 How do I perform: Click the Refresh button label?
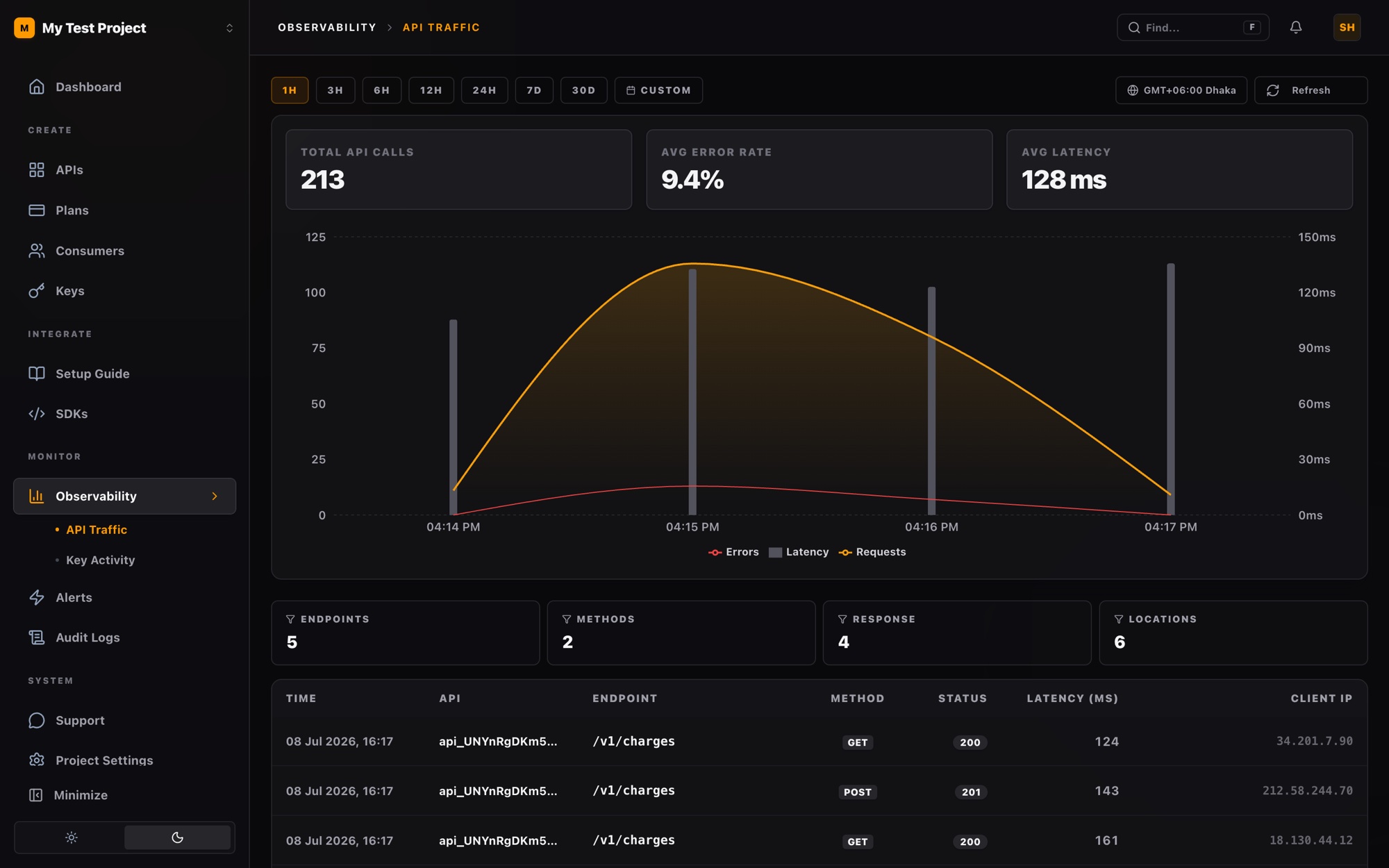(x=1311, y=90)
